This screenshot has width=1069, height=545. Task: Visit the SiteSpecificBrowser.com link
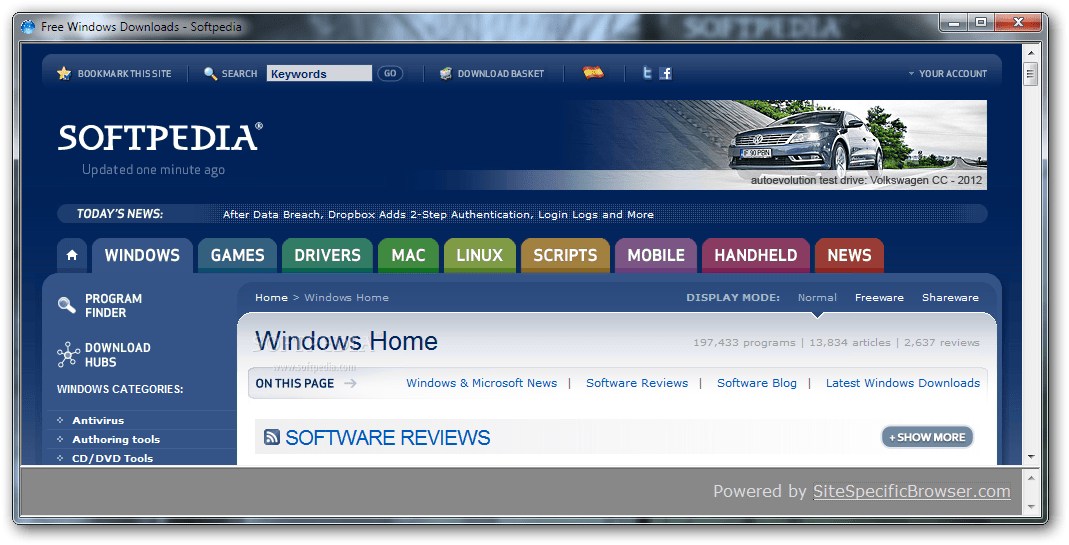coord(912,491)
